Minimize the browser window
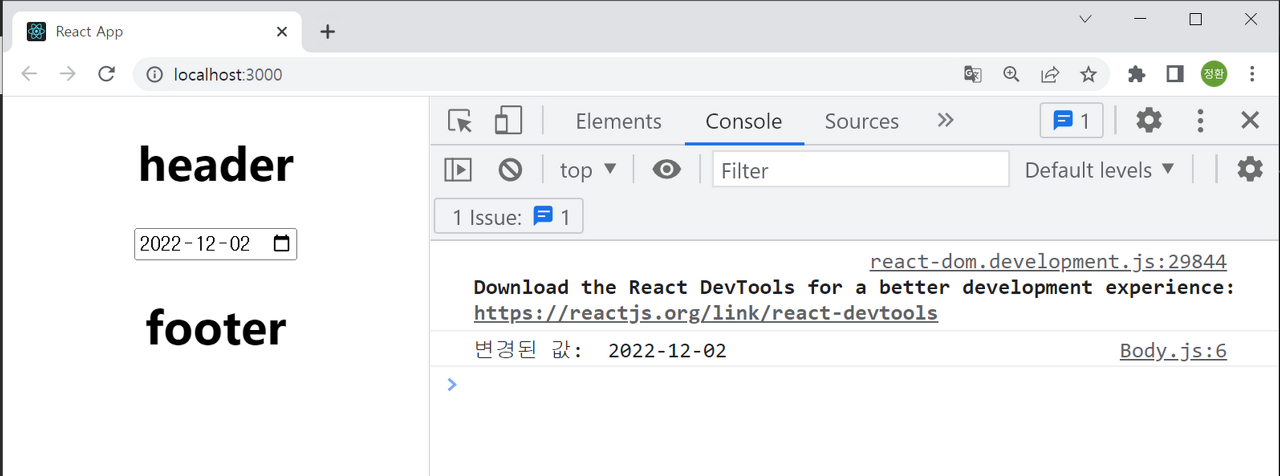This screenshot has height=476, width=1280. point(1140,19)
